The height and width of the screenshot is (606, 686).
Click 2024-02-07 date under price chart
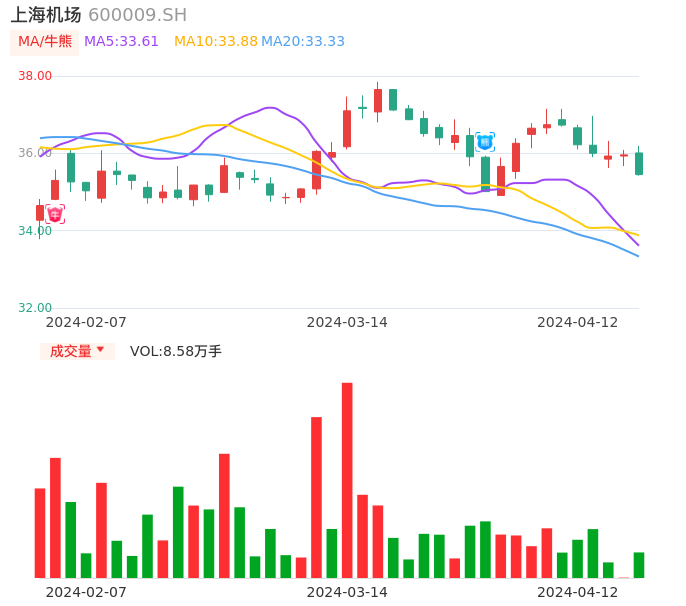[86, 322]
